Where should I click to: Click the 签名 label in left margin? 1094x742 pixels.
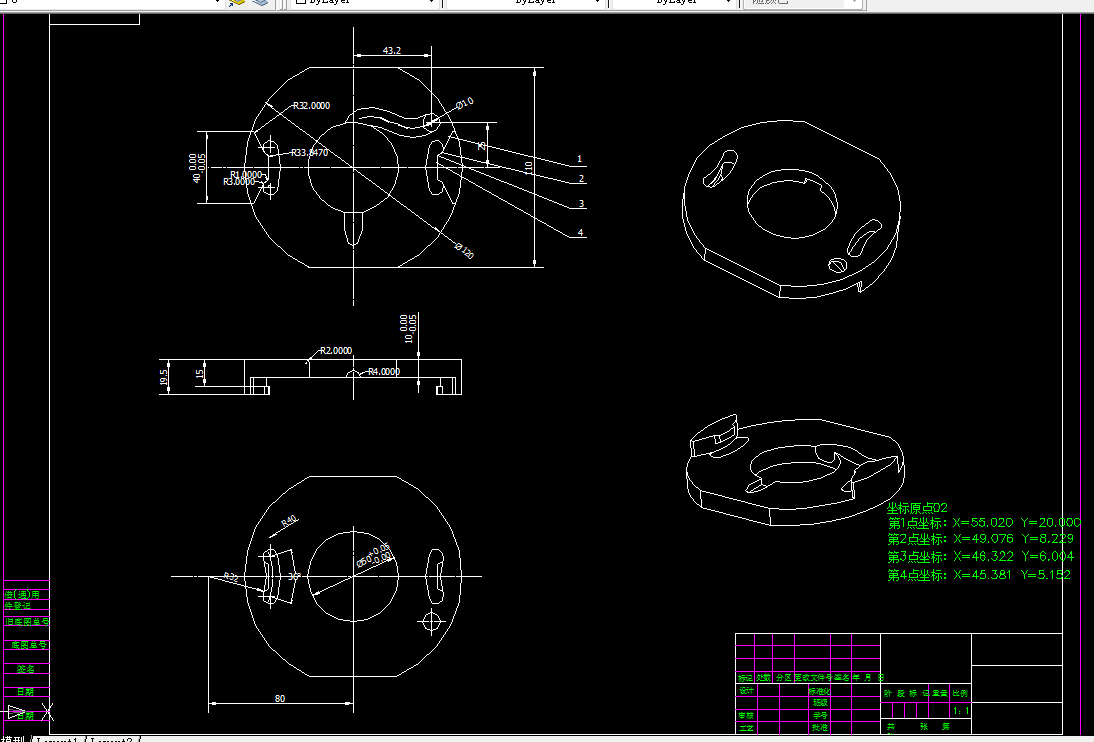coord(26,669)
